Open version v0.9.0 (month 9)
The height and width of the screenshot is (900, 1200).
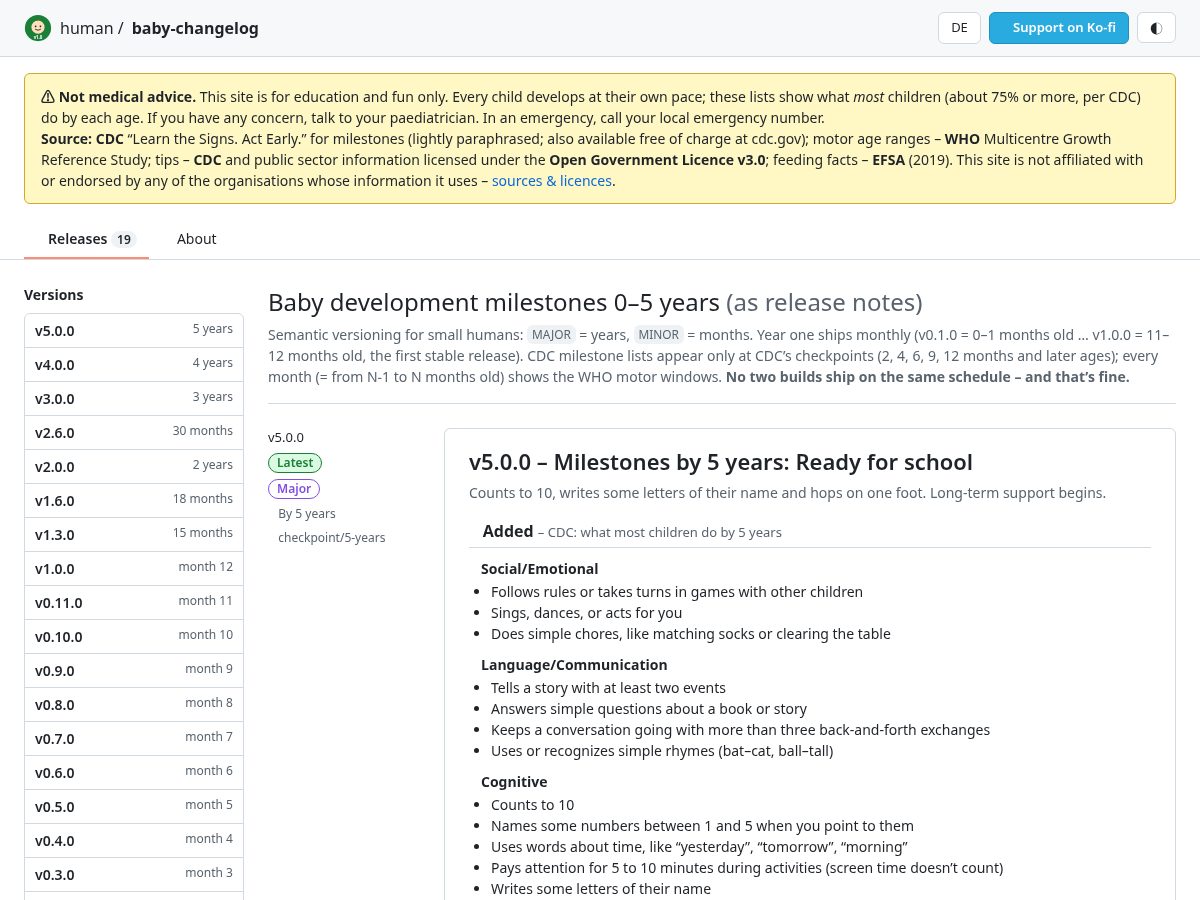(134, 670)
